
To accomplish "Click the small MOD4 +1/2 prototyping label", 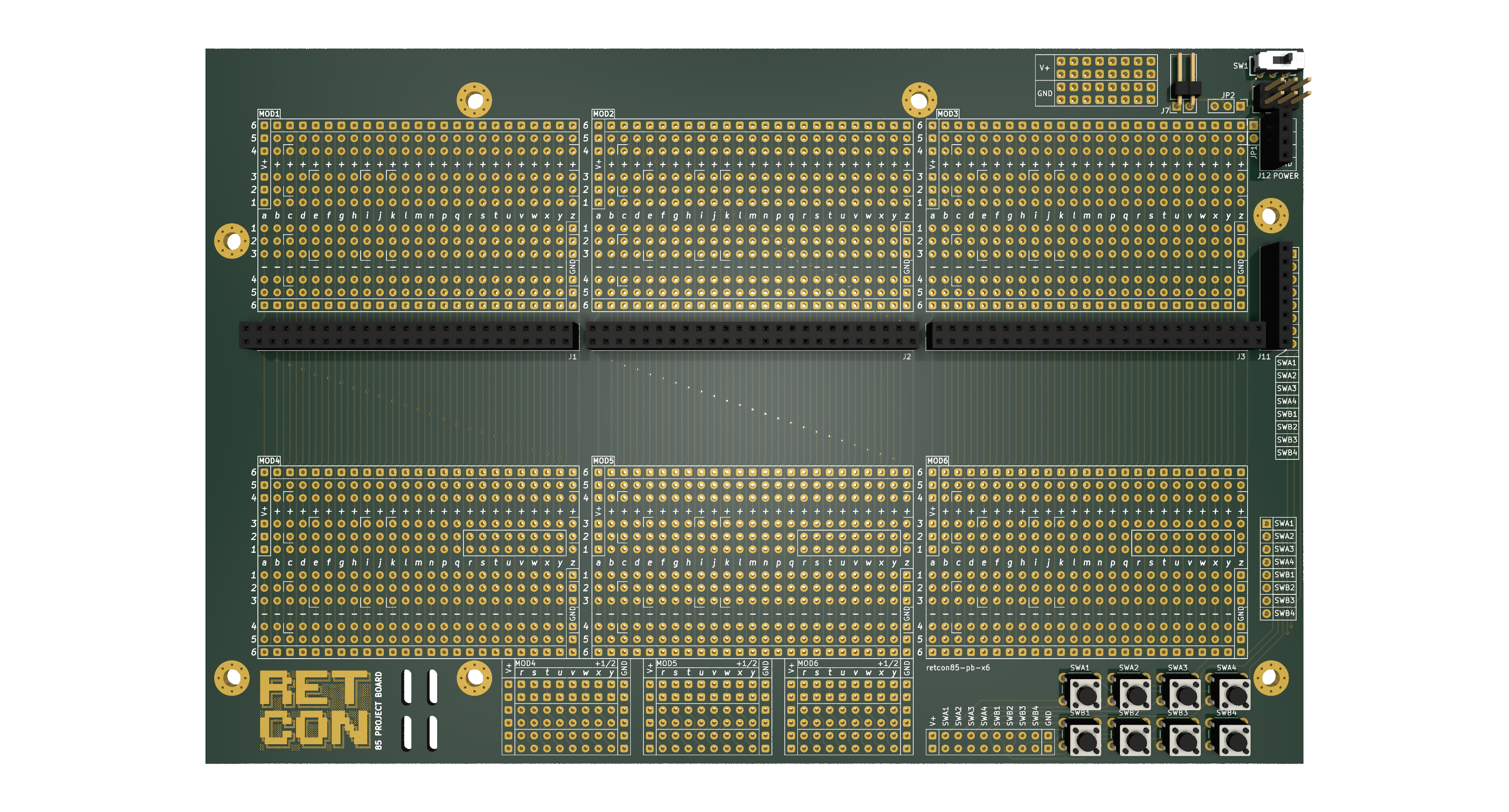I will [565, 663].
